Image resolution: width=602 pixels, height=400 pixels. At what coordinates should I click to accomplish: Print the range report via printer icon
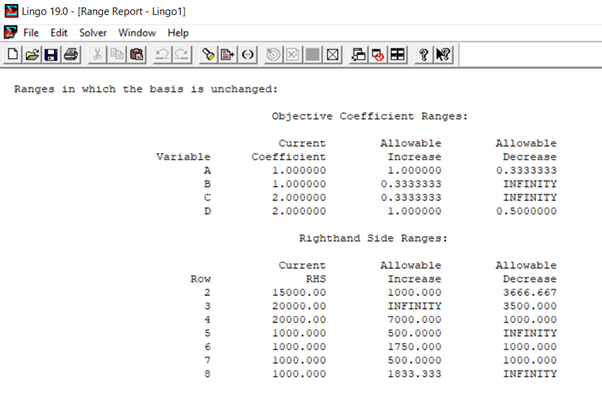pos(71,55)
